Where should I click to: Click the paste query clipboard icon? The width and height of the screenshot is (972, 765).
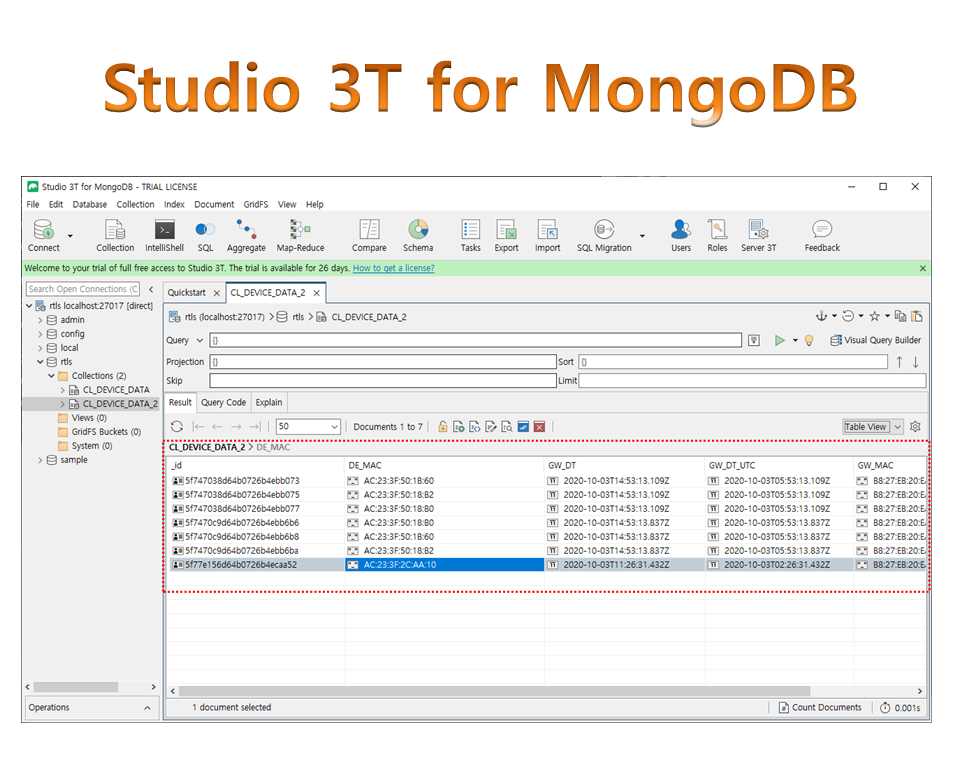(x=917, y=316)
